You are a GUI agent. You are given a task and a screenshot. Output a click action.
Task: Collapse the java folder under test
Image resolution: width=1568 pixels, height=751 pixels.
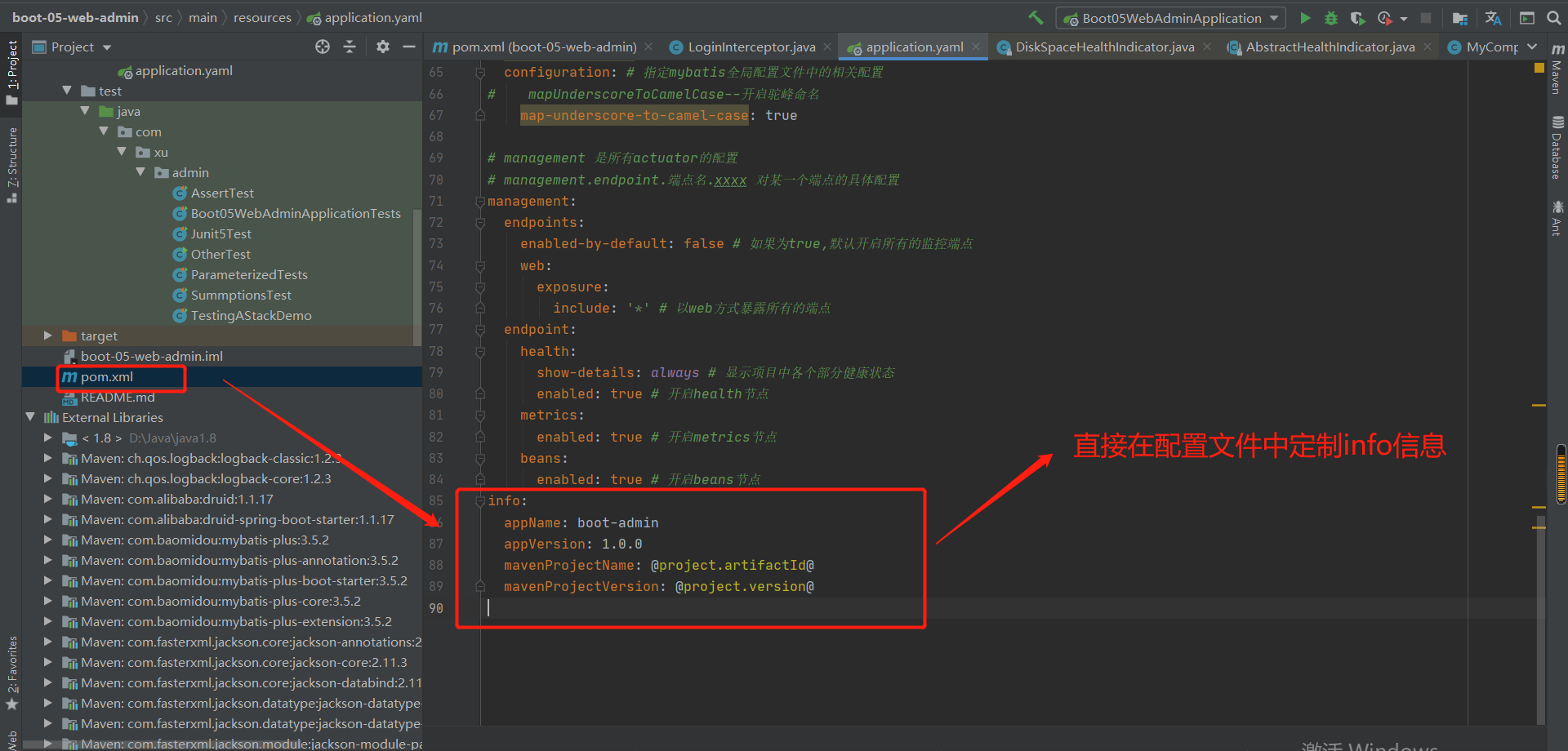(85, 111)
